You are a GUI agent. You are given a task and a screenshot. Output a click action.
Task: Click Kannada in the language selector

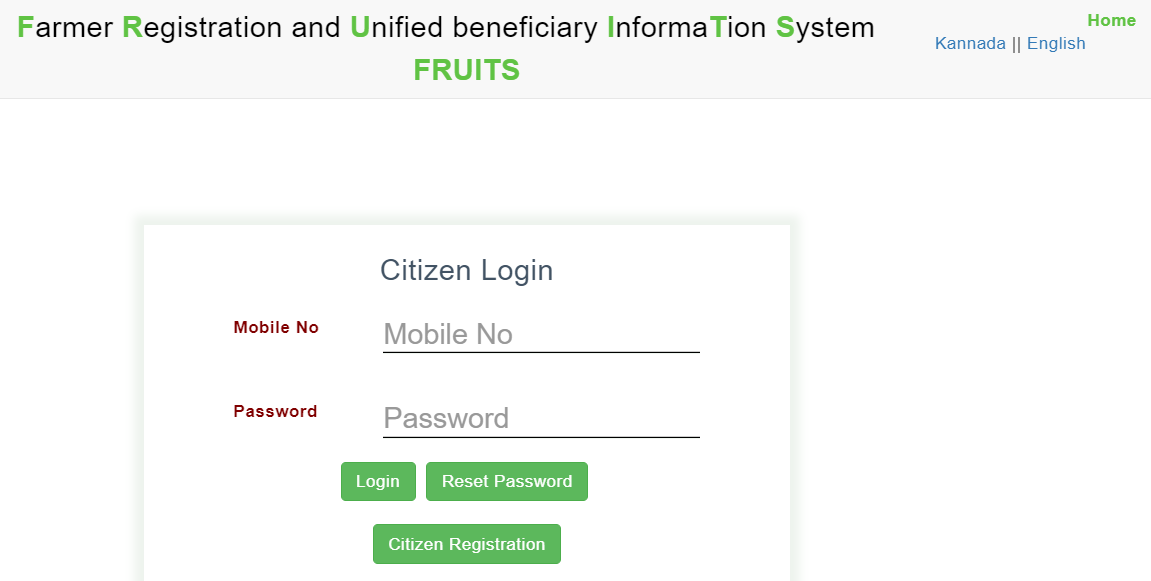[x=969, y=43]
